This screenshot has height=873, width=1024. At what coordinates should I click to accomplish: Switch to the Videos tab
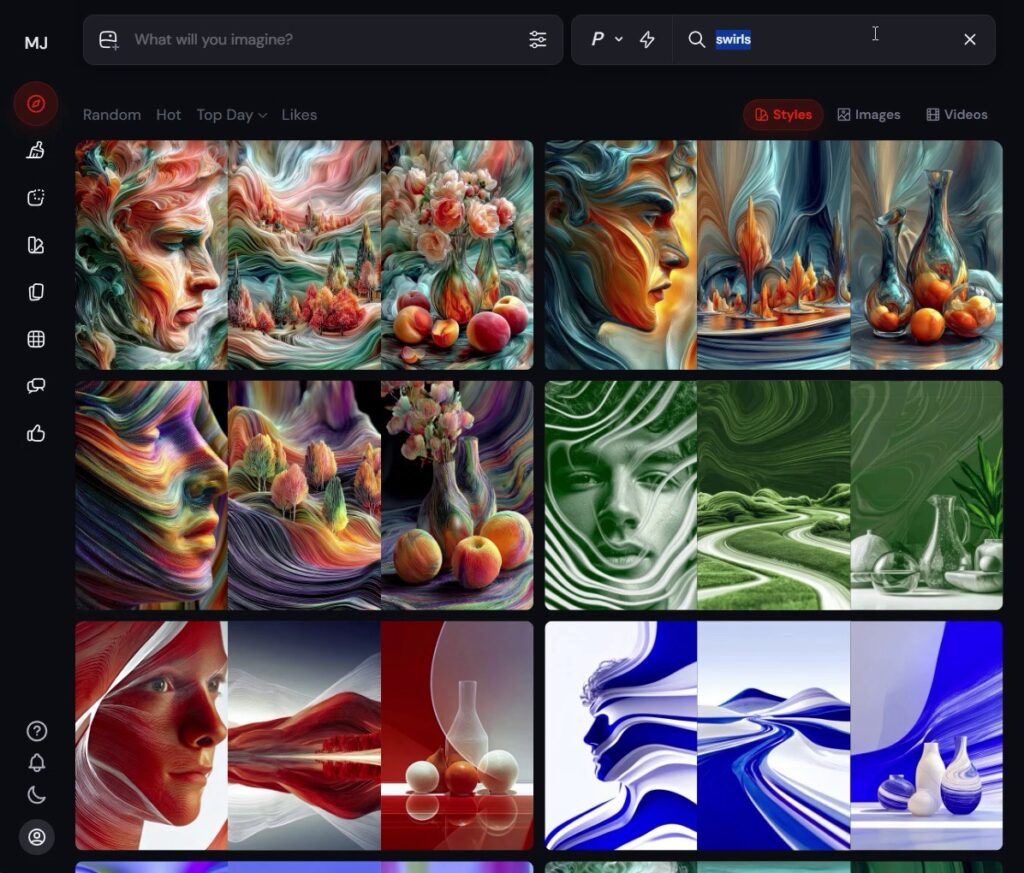point(956,115)
